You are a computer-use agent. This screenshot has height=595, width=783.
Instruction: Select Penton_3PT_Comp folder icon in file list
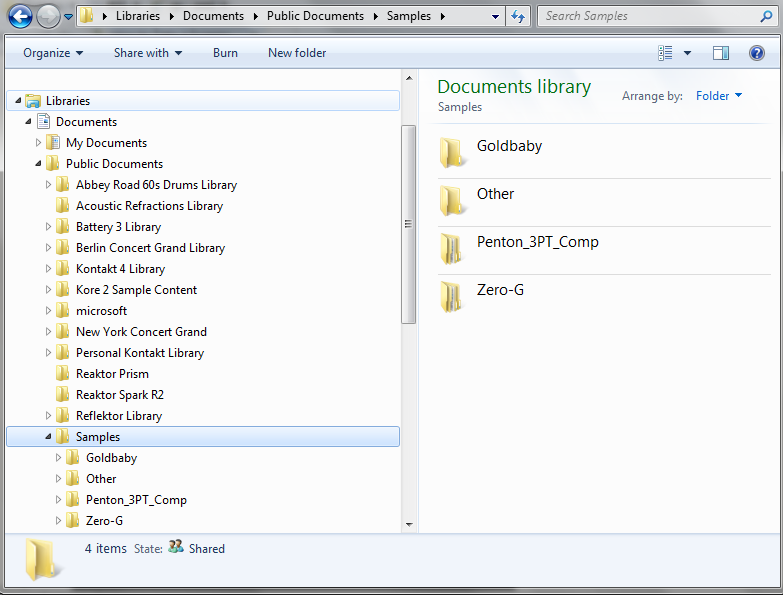pyautogui.click(x=451, y=248)
